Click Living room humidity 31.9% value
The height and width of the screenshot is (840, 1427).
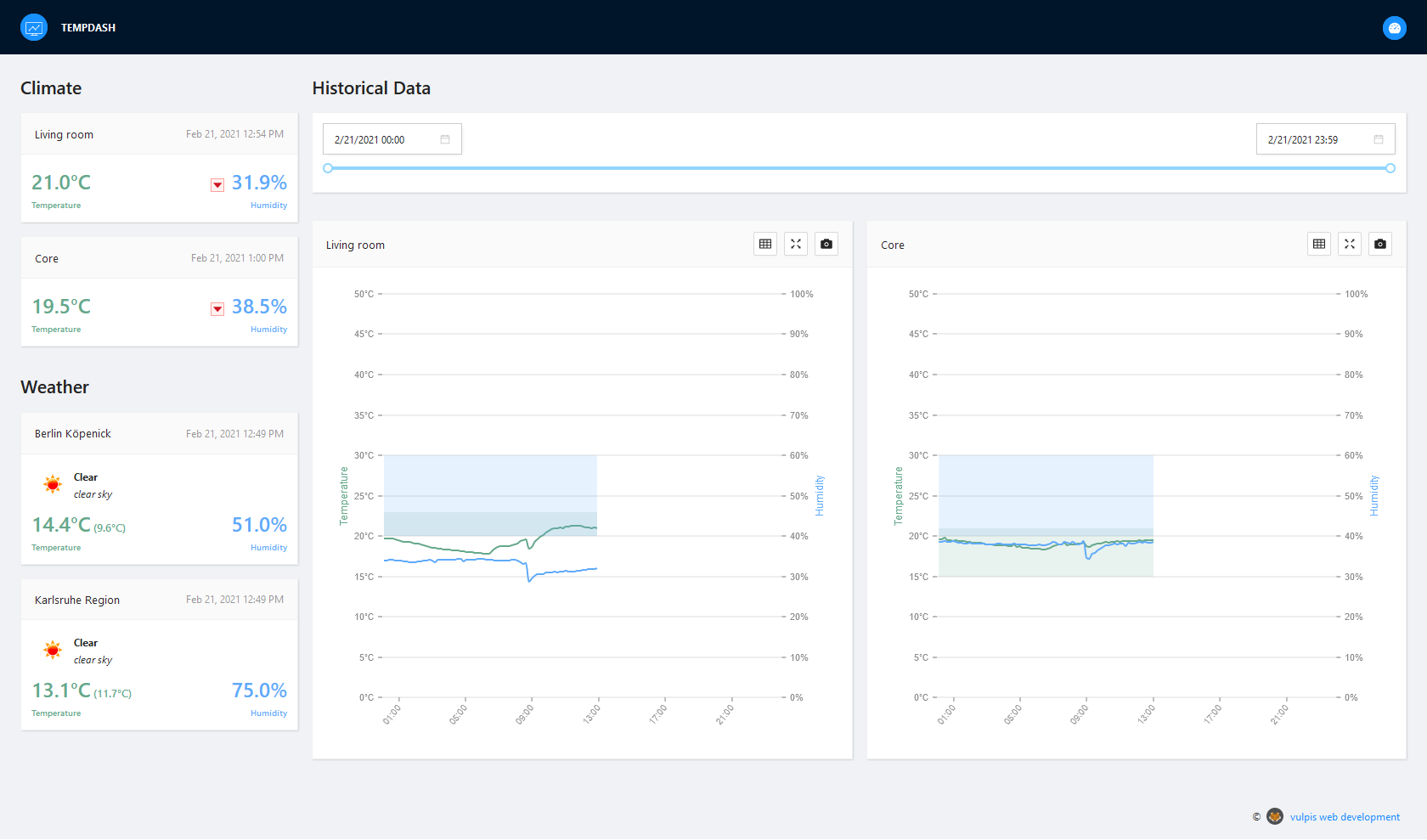point(259,183)
